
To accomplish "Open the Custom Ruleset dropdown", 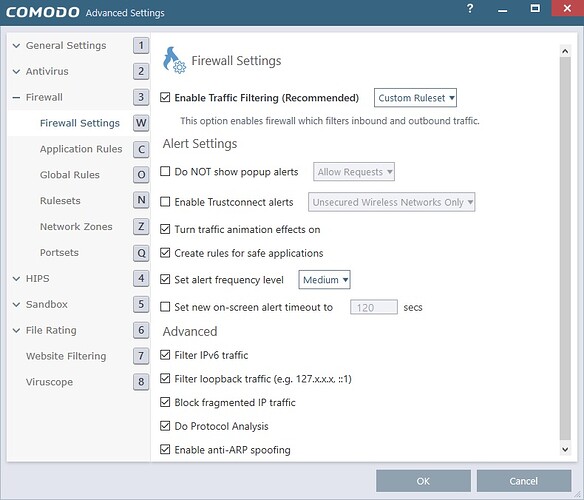I will tap(415, 98).
